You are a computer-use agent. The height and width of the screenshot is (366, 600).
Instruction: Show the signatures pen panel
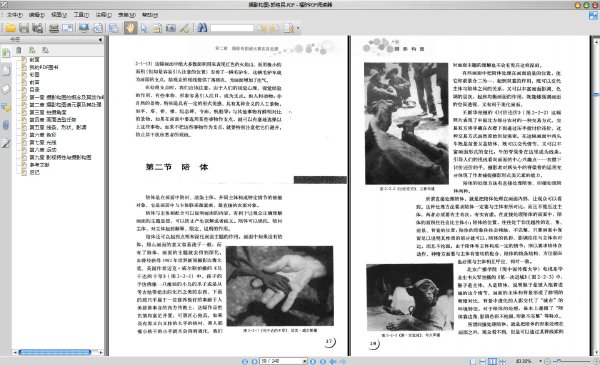click(x=6, y=143)
